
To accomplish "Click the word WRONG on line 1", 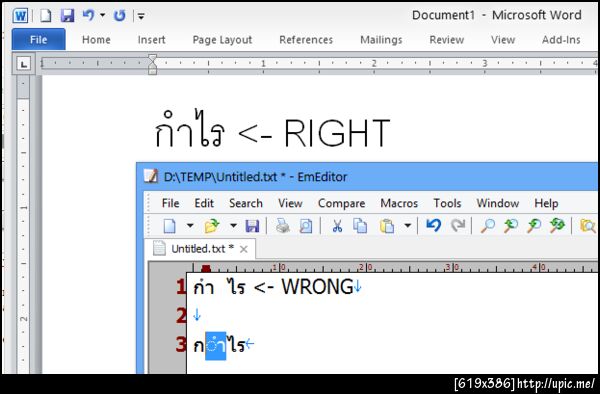I will click(317, 287).
